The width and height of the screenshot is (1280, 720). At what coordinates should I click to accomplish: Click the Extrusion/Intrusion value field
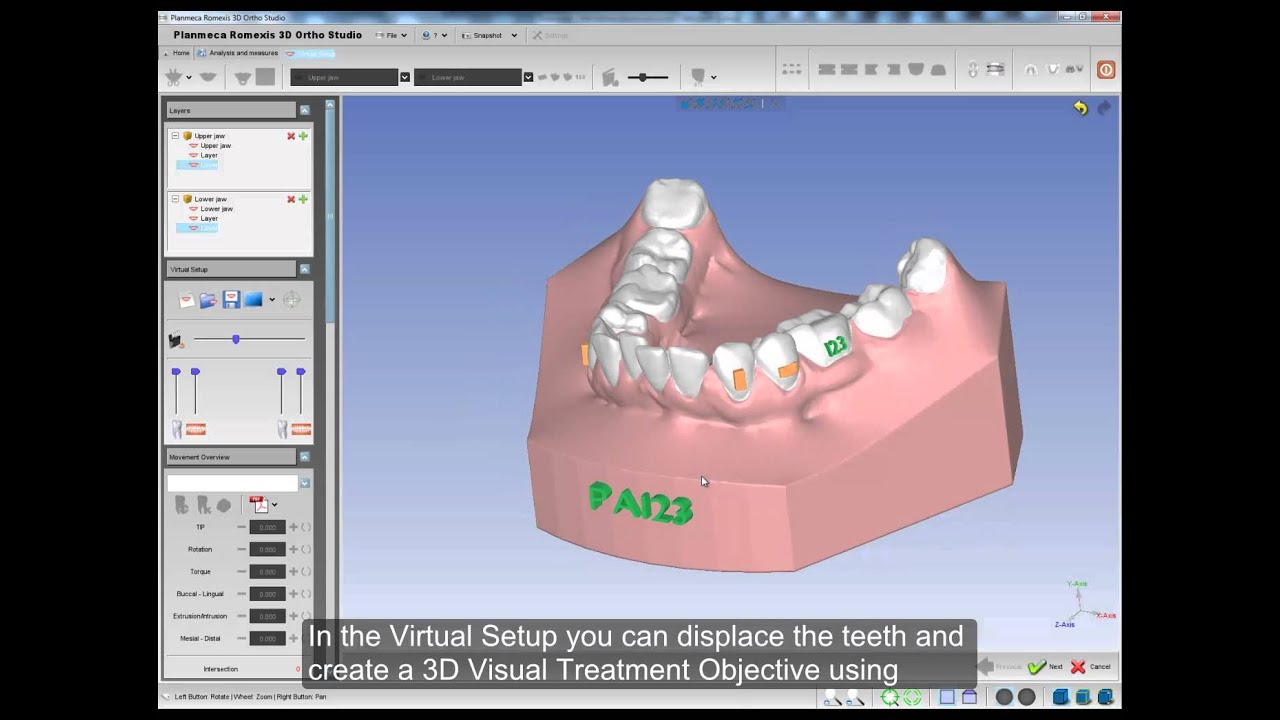click(x=267, y=616)
